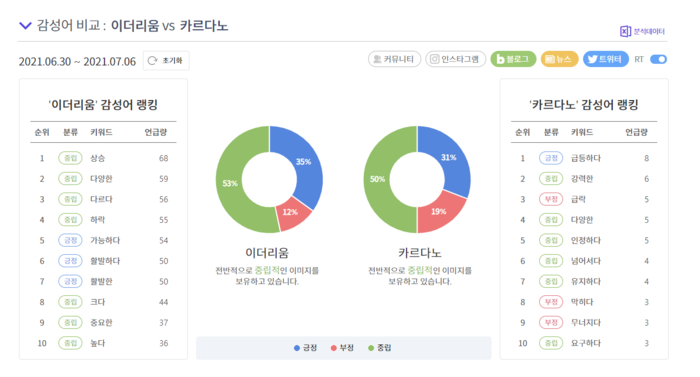Image resolution: width=700 pixels, height=377 pixels.
Task: Toggle the 부정 legend item
Action: tap(342, 348)
